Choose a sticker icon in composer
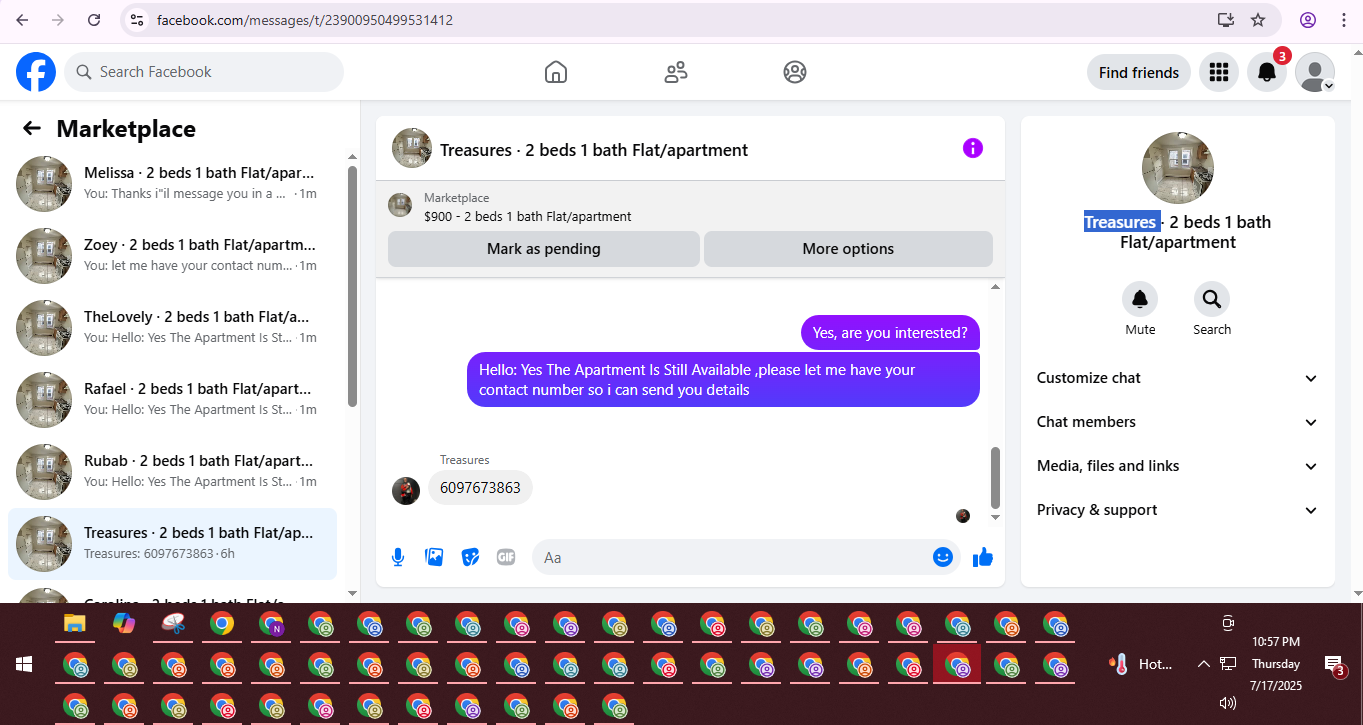 [470, 557]
